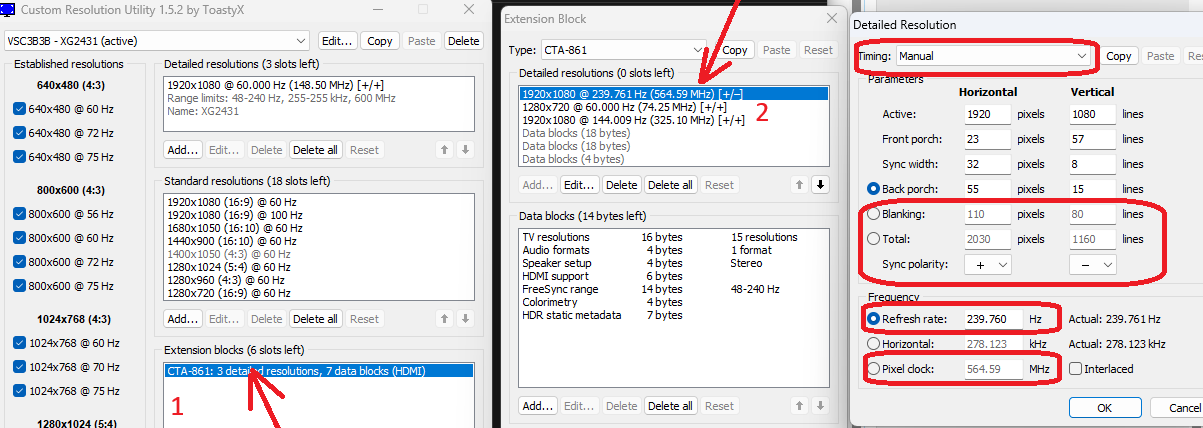The height and width of the screenshot is (428, 1203).
Task: Move selected extension detailed resolution down
Action: 820,184
